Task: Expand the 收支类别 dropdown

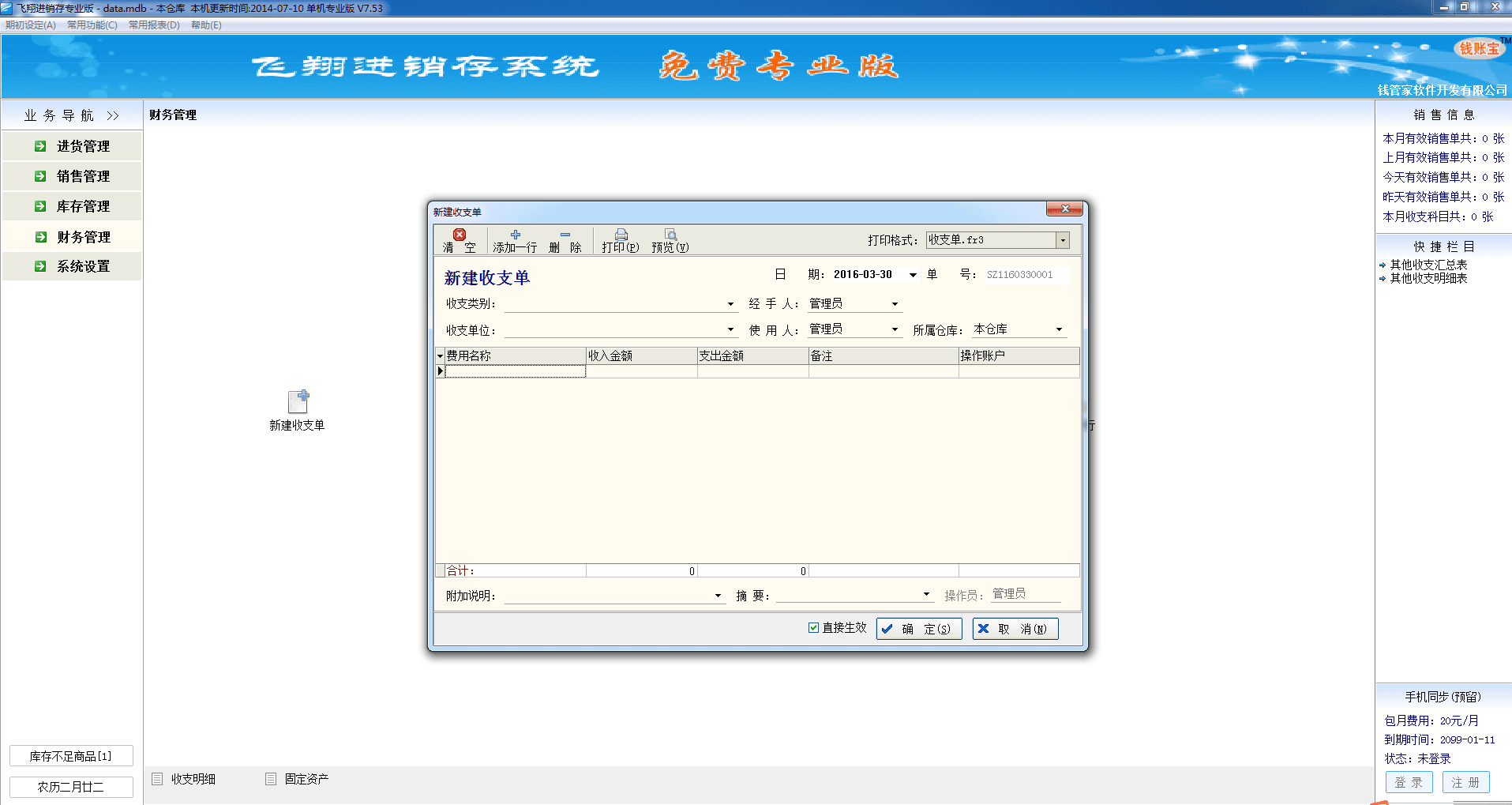Action: 730,304
